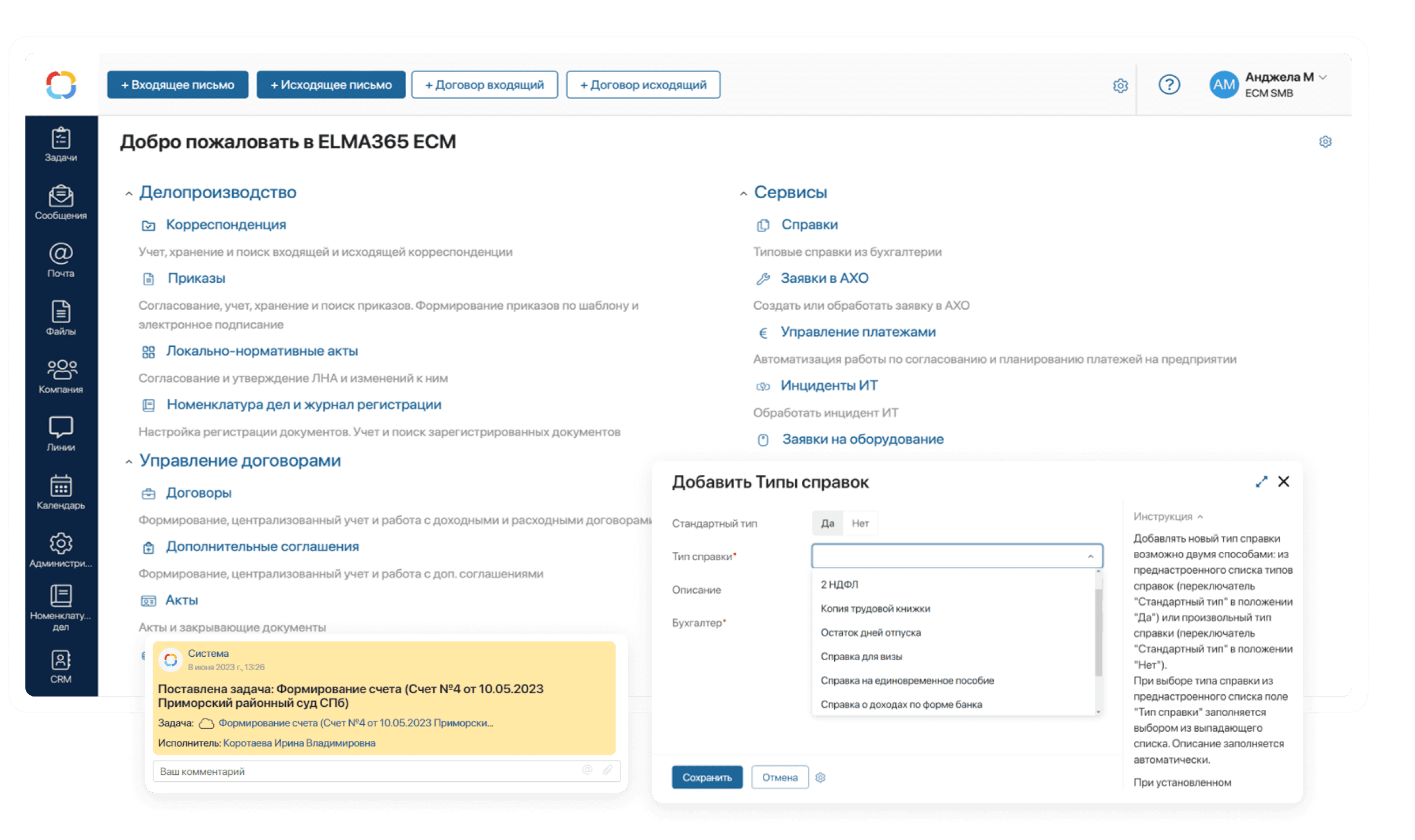Open form settings gear next to Отмена
This screenshot has height=840, width=1415.
pos(820,777)
